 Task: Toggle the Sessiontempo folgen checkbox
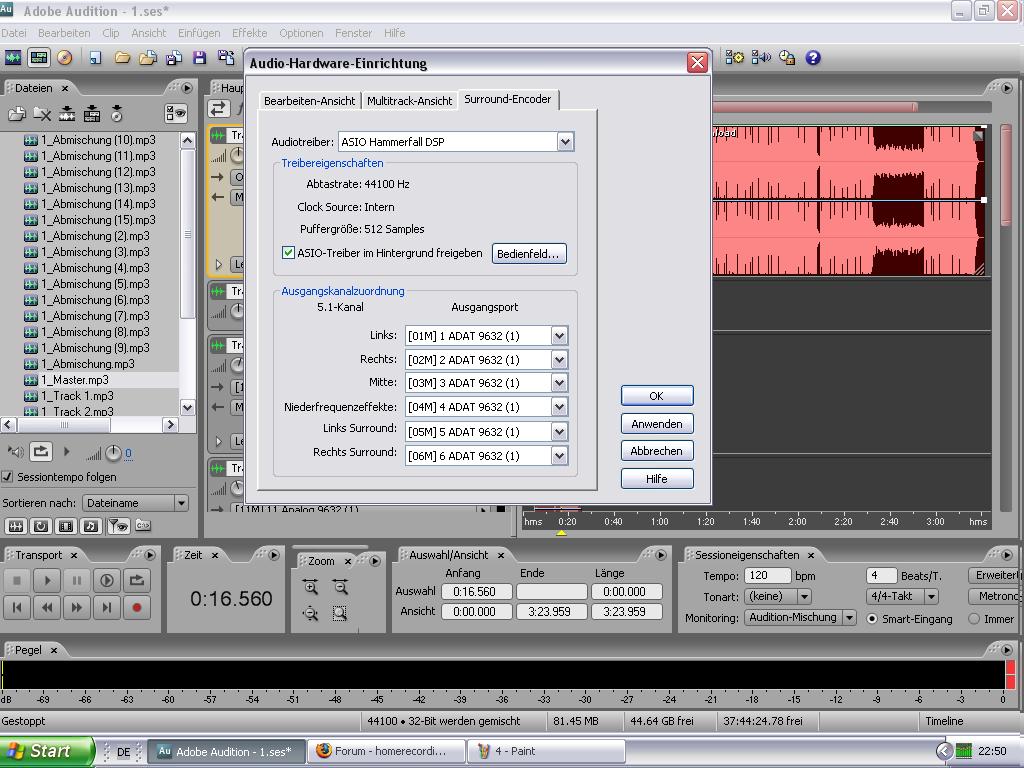(x=7, y=477)
